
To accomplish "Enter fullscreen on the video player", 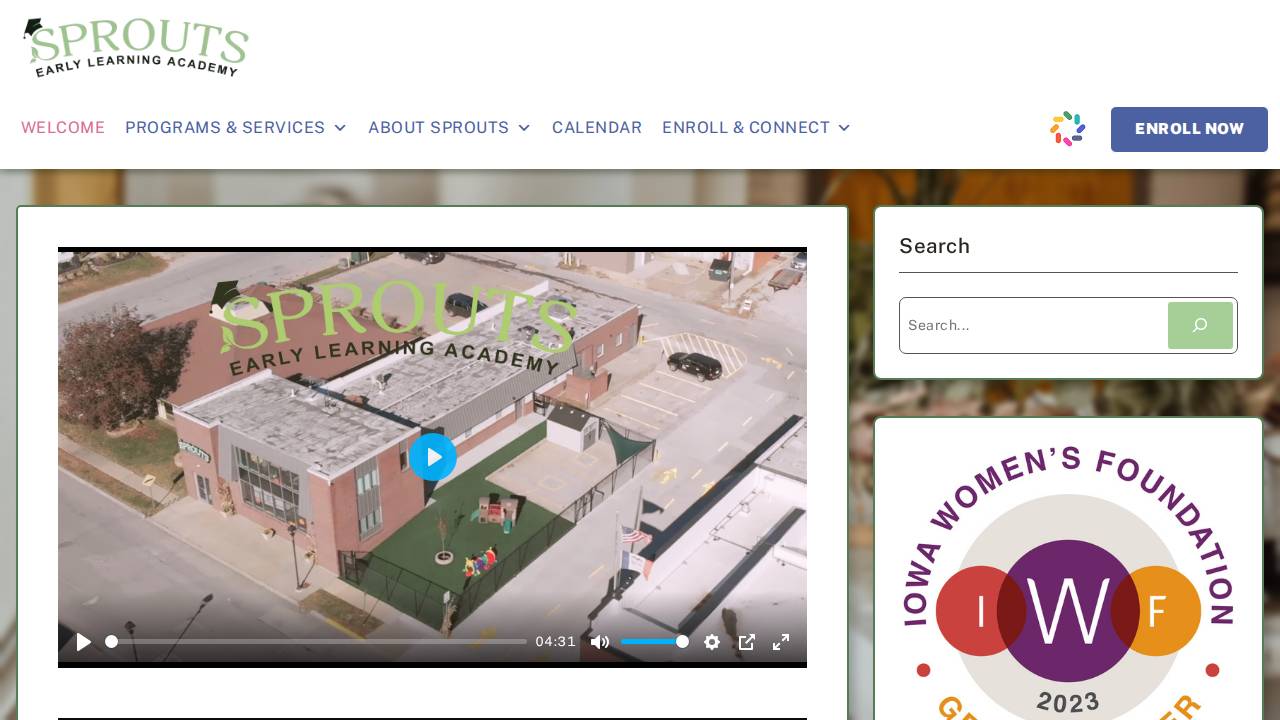I will (781, 642).
